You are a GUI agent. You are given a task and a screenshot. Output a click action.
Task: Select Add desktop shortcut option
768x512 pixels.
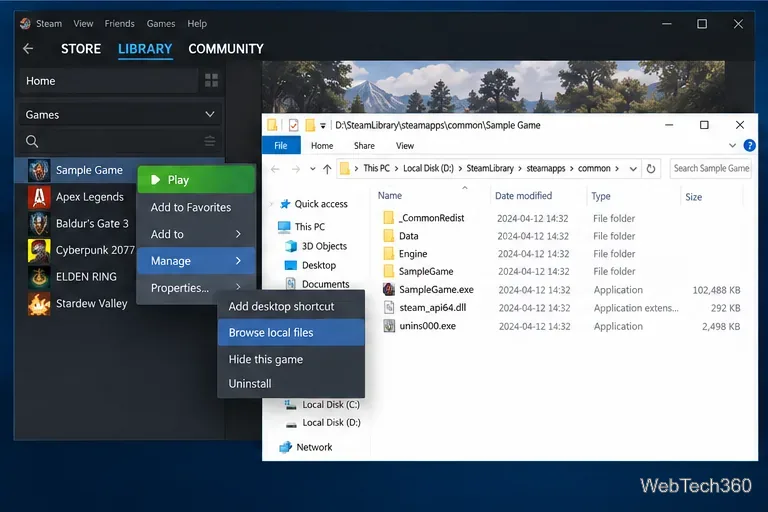(x=291, y=306)
